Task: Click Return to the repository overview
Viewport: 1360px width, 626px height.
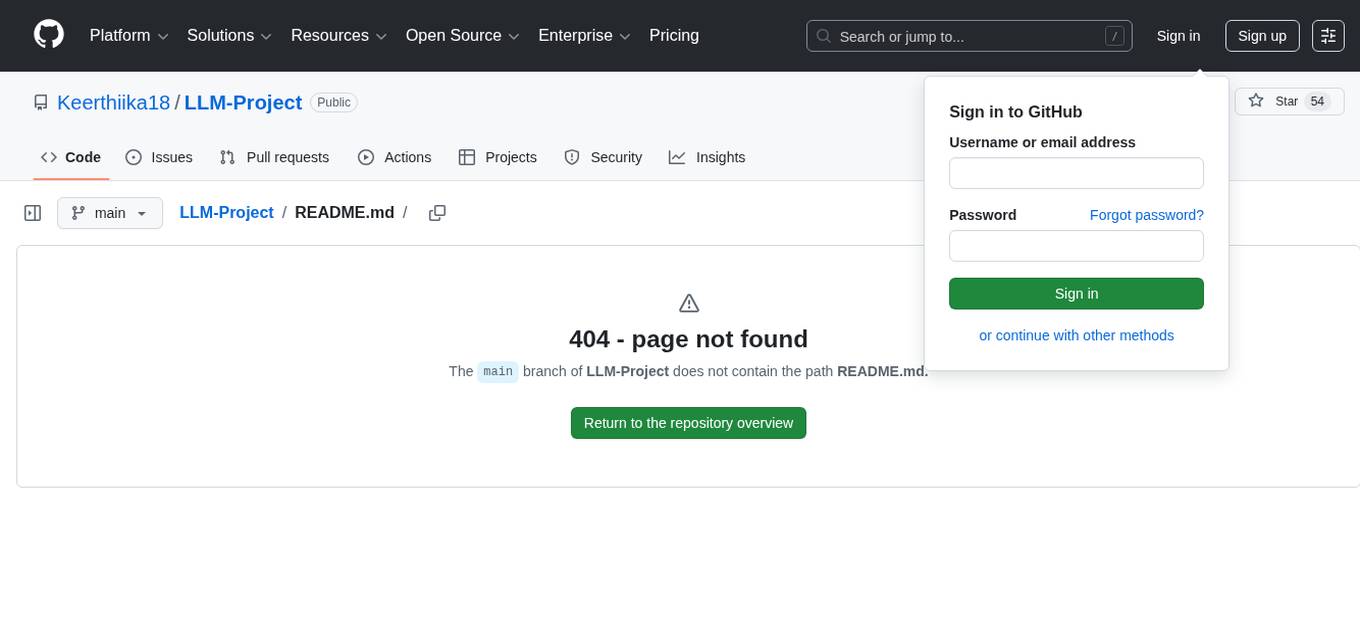Action: click(x=688, y=422)
